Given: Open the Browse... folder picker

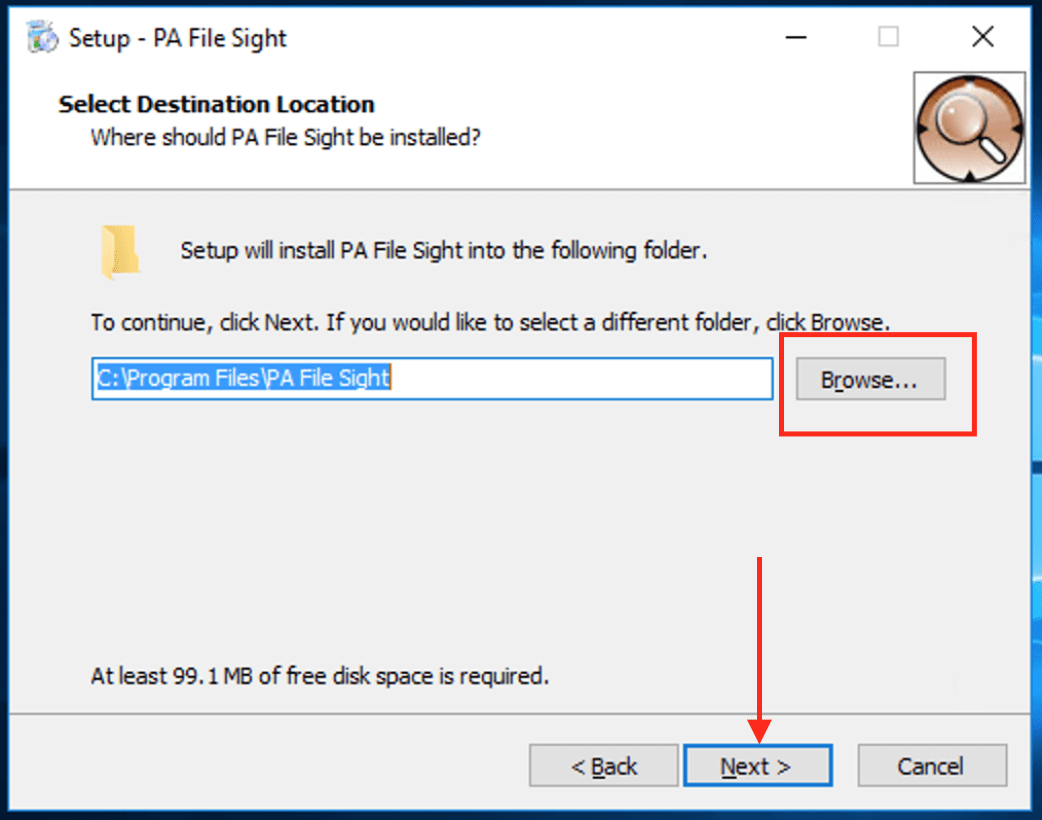Looking at the screenshot, I should point(869,380).
